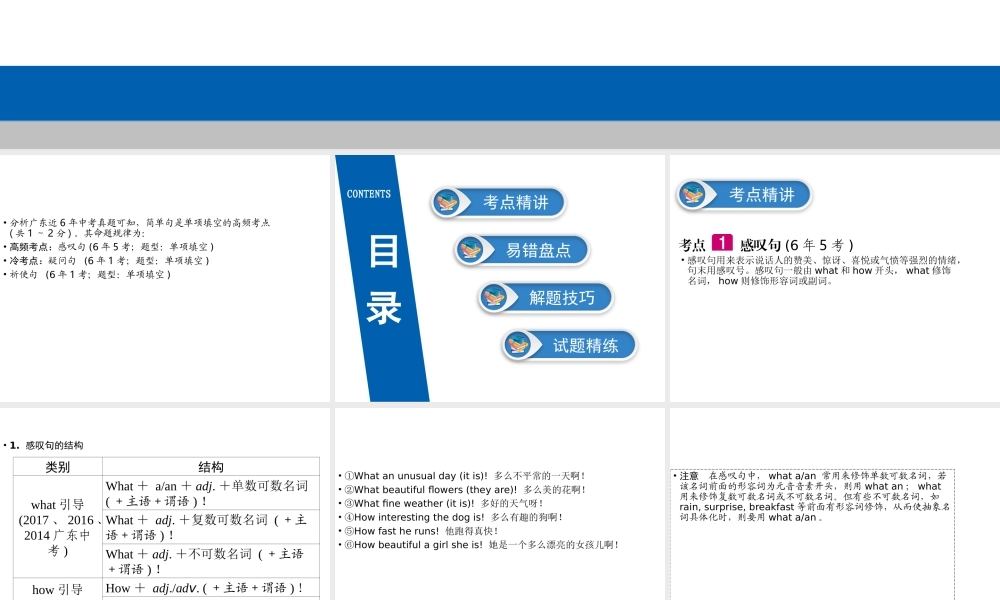Click example ⑤ How fast he runs
1000x600 pixels.
(x=421, y=530)
